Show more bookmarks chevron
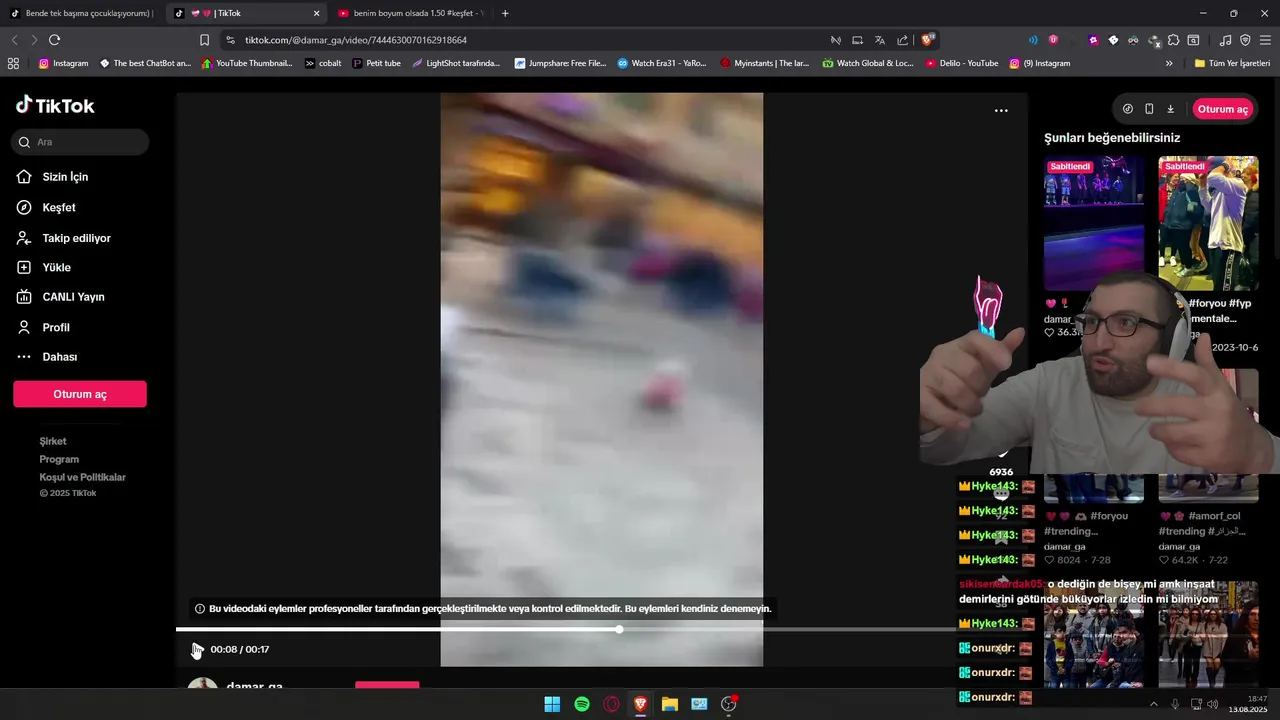 click(1169, 63)
